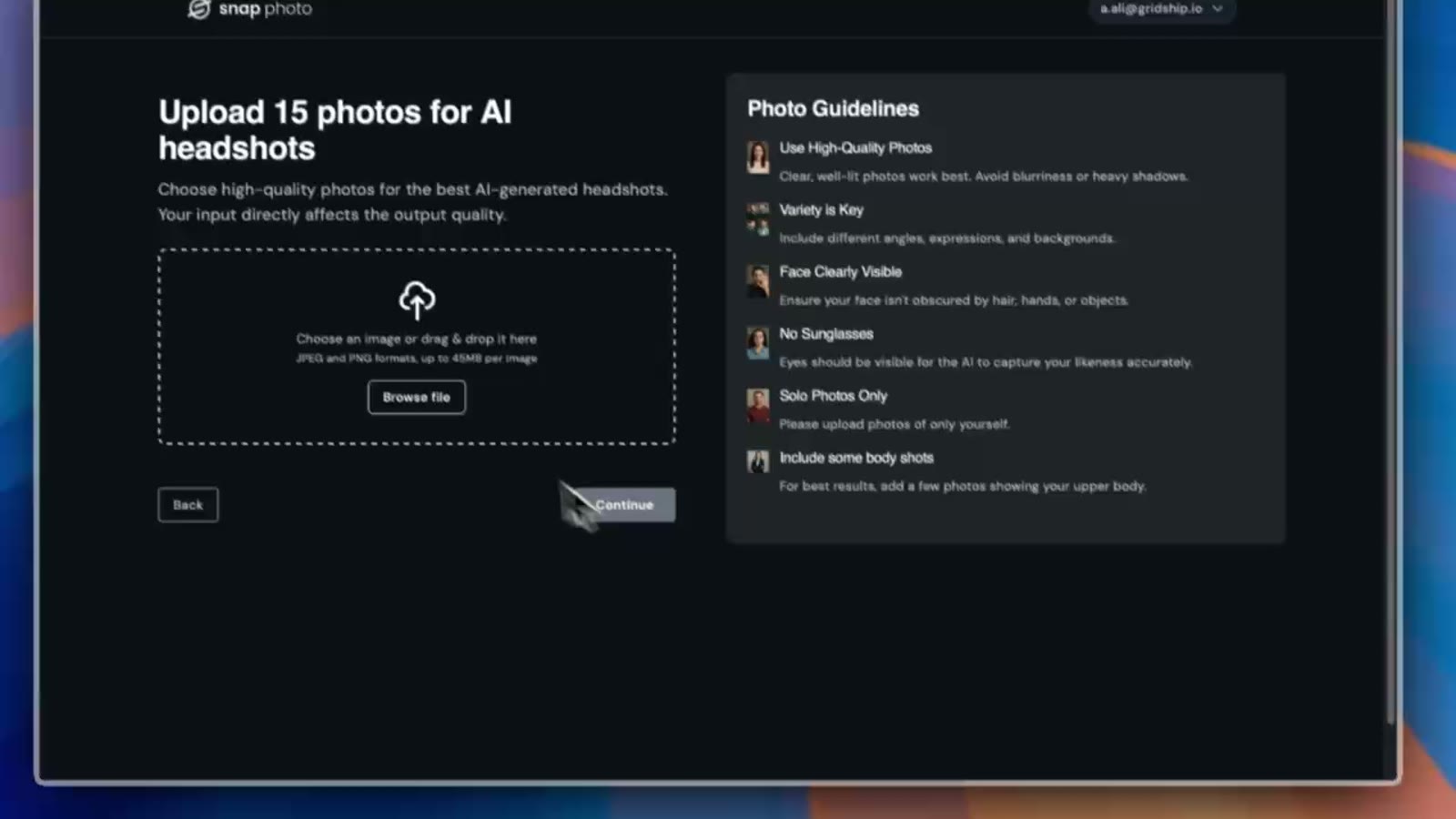This screenshot has height=819, width=1456.
Task: Click "Eyes should be visible" description
Action: [986, 362]
